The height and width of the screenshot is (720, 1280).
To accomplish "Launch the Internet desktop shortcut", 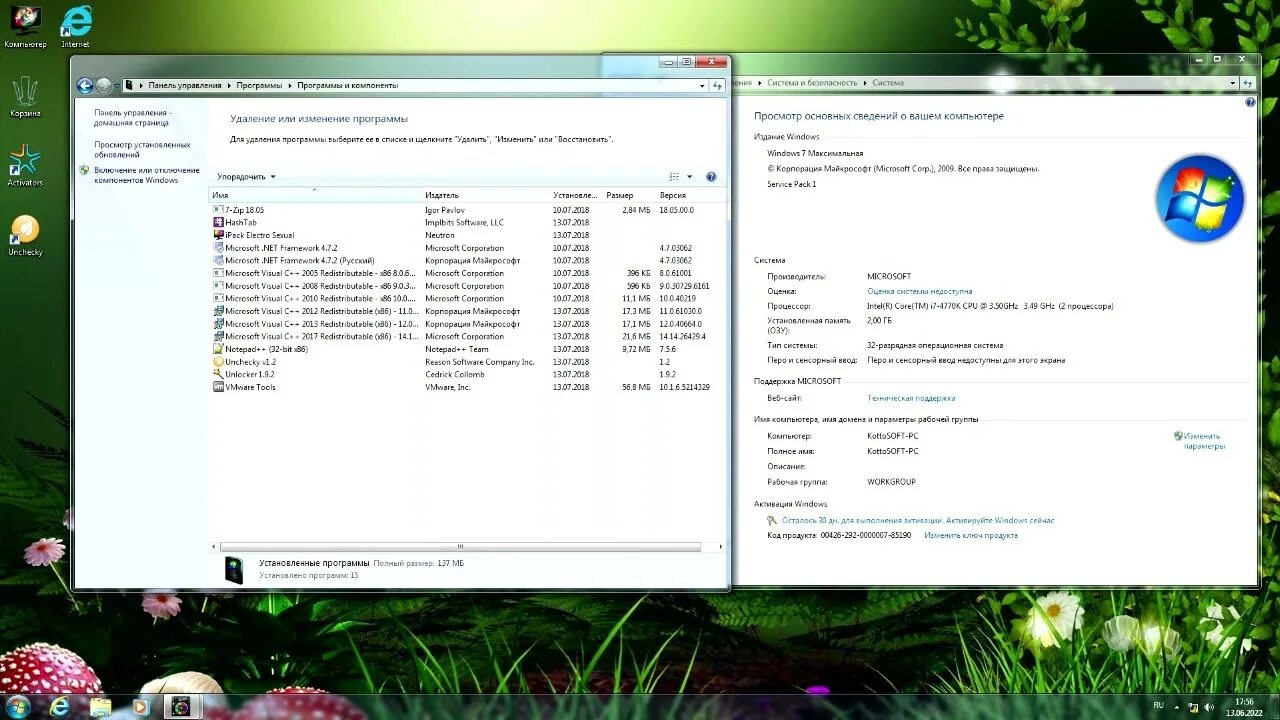I will pos(75,20).
